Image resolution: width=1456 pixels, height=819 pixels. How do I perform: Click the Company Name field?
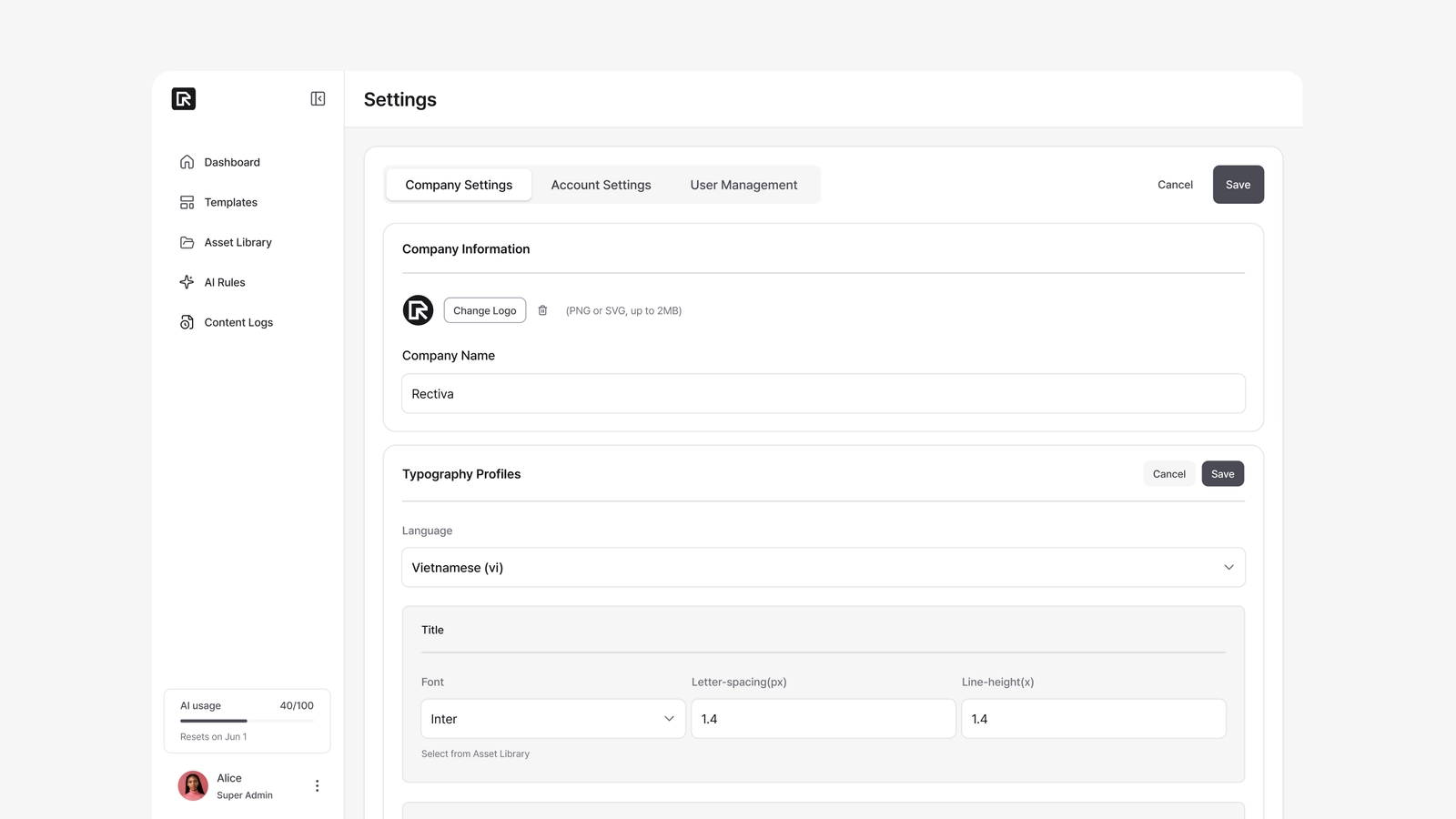(x=824, y=394)
